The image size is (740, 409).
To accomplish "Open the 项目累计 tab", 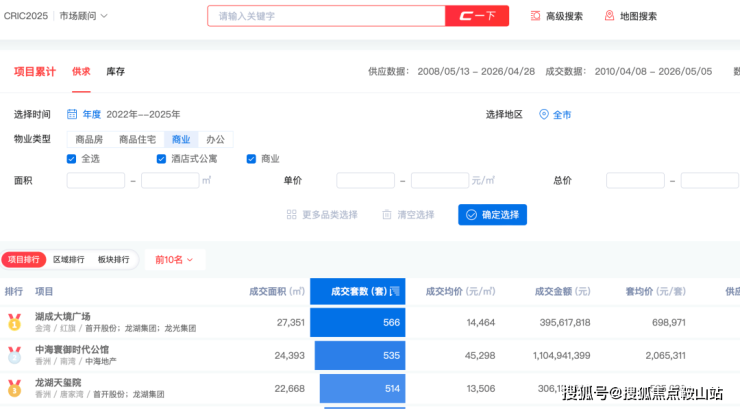I will pyautogui.click(x=35, y=72).
